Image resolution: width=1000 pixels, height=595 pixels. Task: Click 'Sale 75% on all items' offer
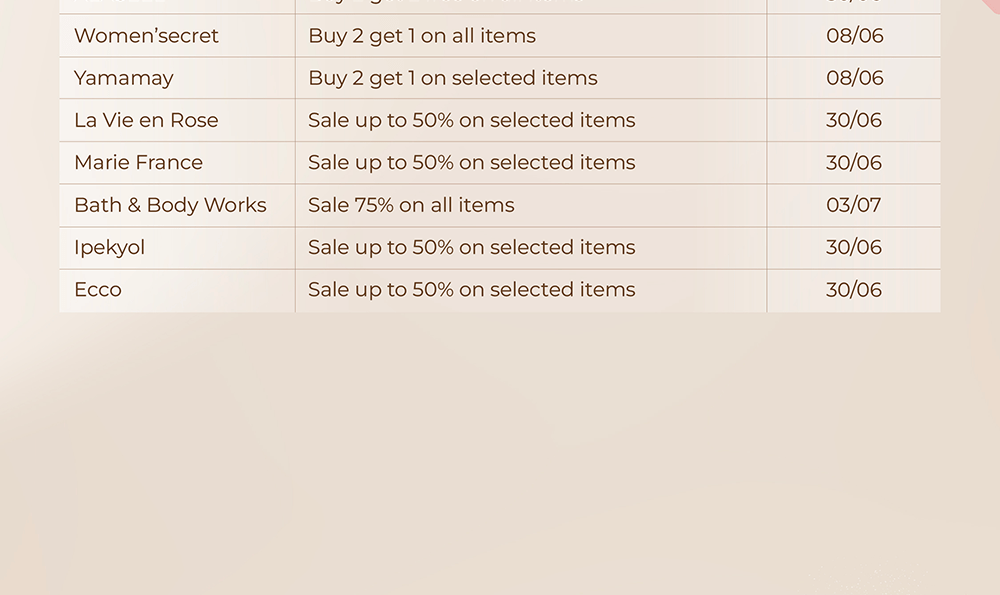[411, 205]
